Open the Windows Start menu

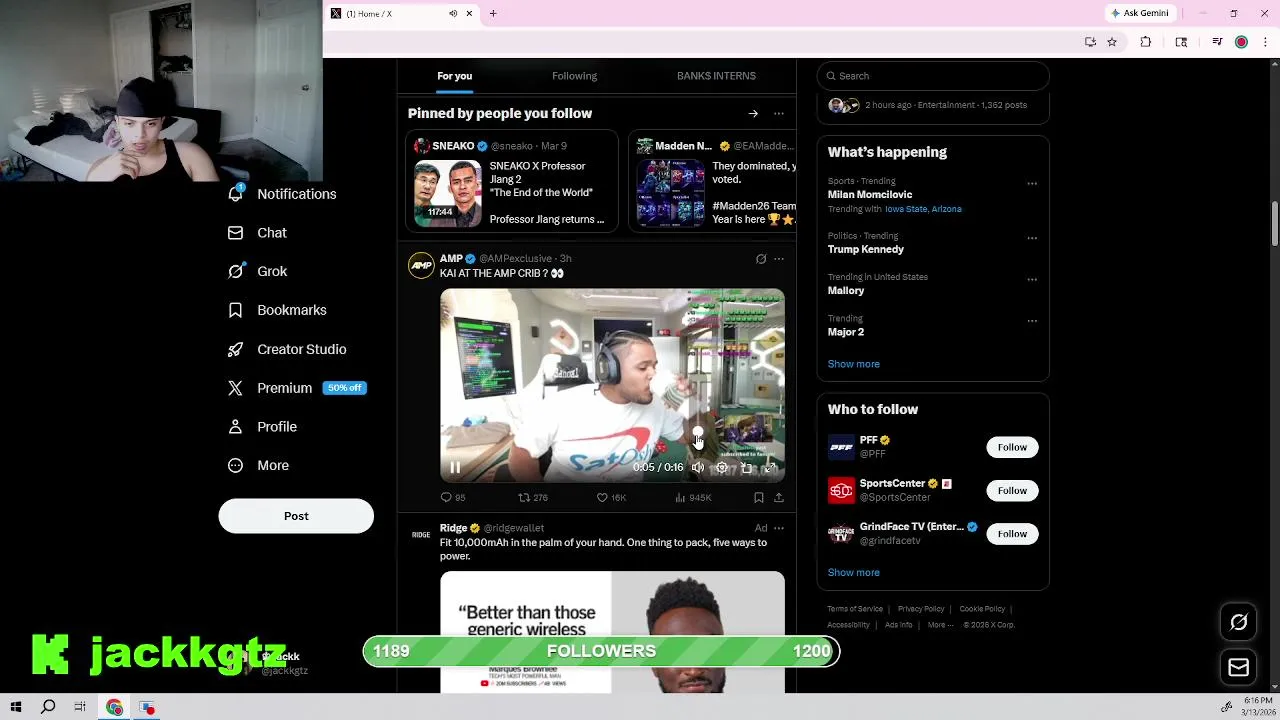click(16, 707)
